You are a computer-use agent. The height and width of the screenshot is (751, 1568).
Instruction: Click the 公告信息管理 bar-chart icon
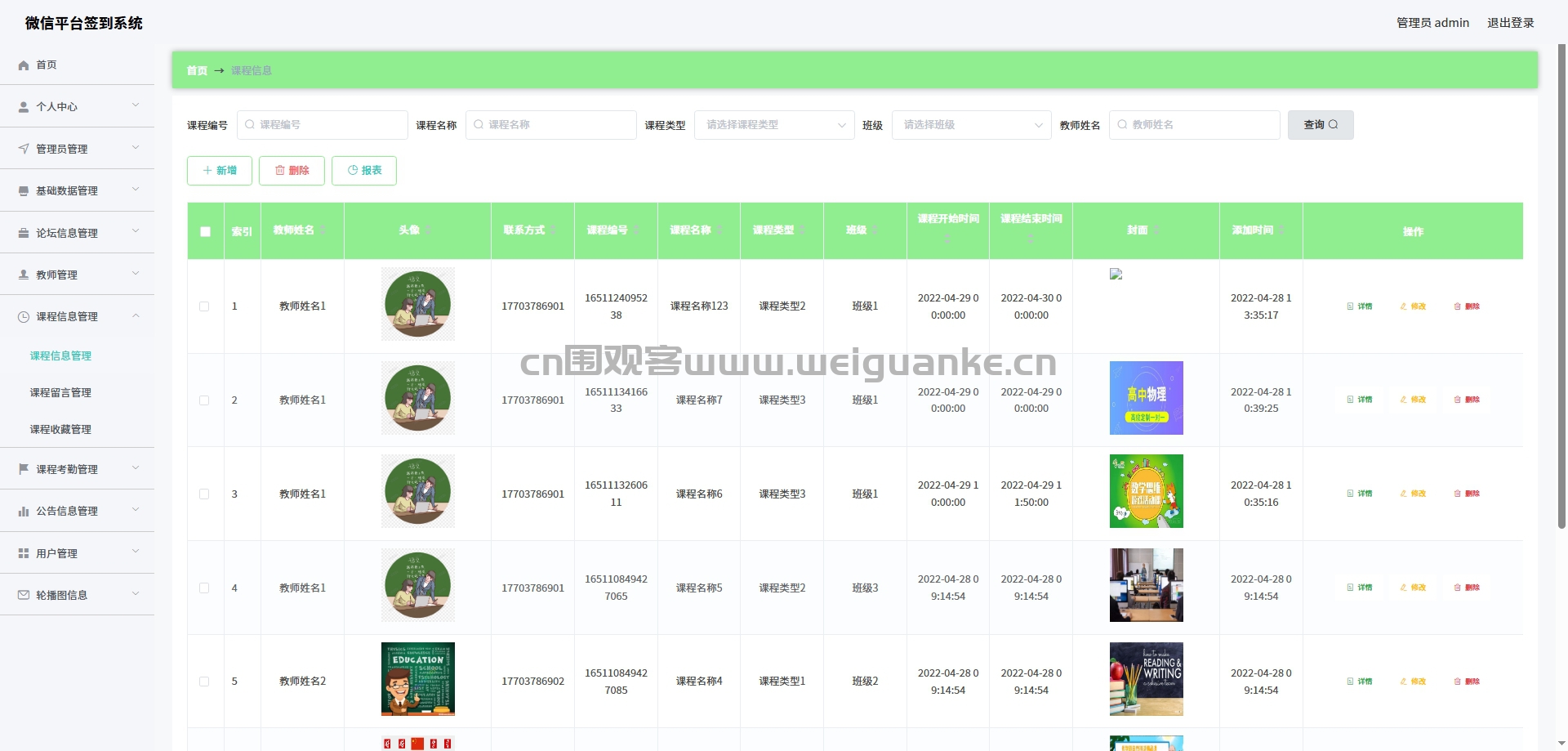coord(24,512)
